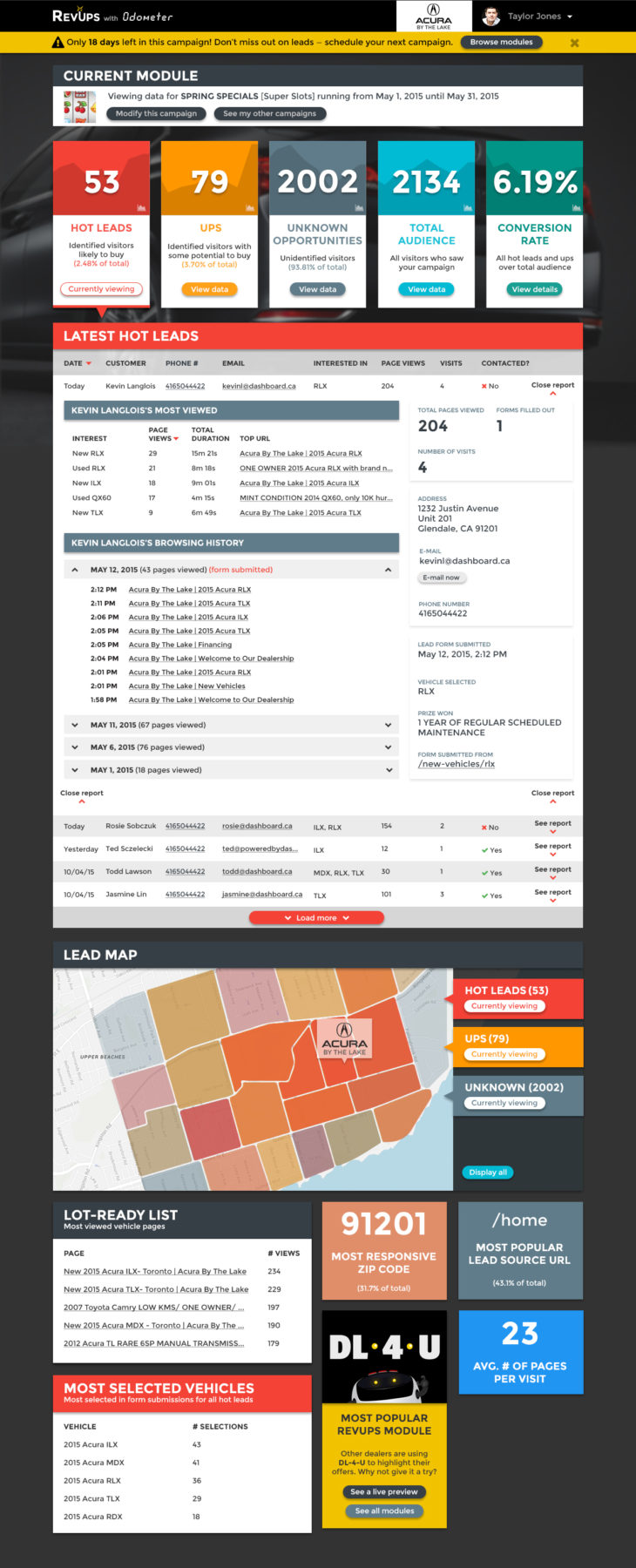
Task: Expand May 6, 2015 browsing history
Action: 231,747
